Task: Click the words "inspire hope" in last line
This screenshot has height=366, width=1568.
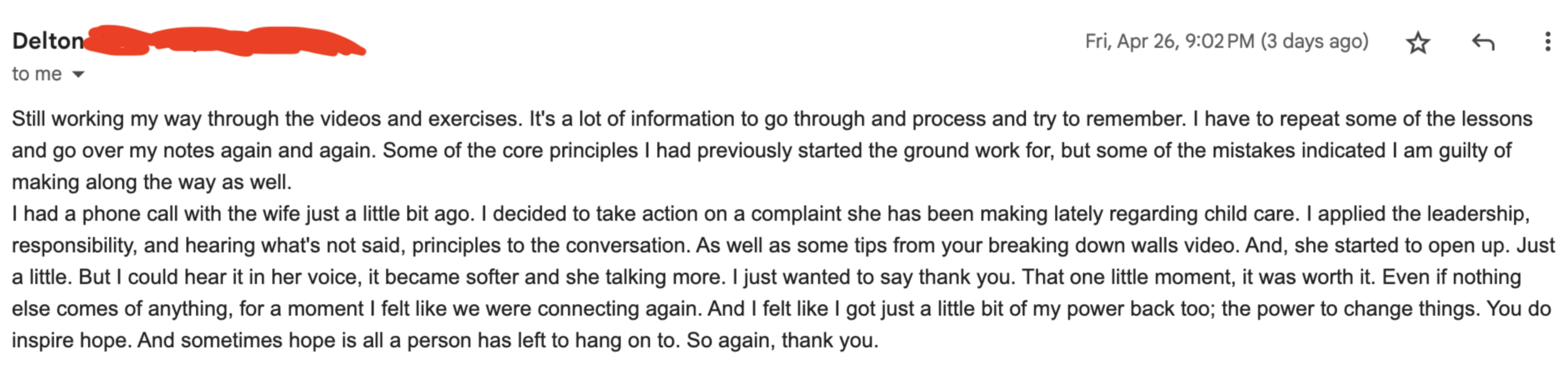Action: click(71, 340)
